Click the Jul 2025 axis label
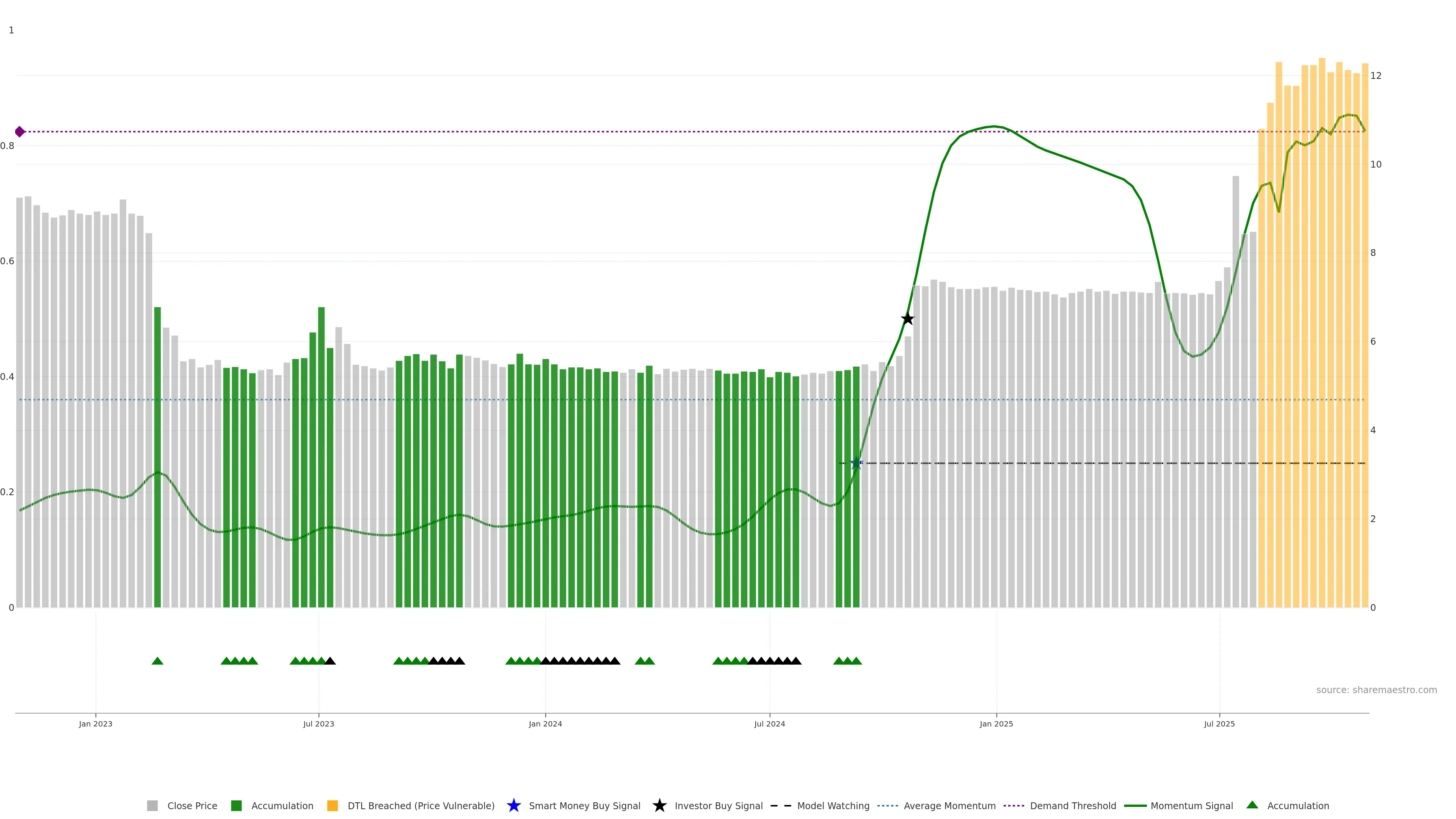This screenshot has width=1456, height=819. pyautogui.click(x=1219, y=723)
